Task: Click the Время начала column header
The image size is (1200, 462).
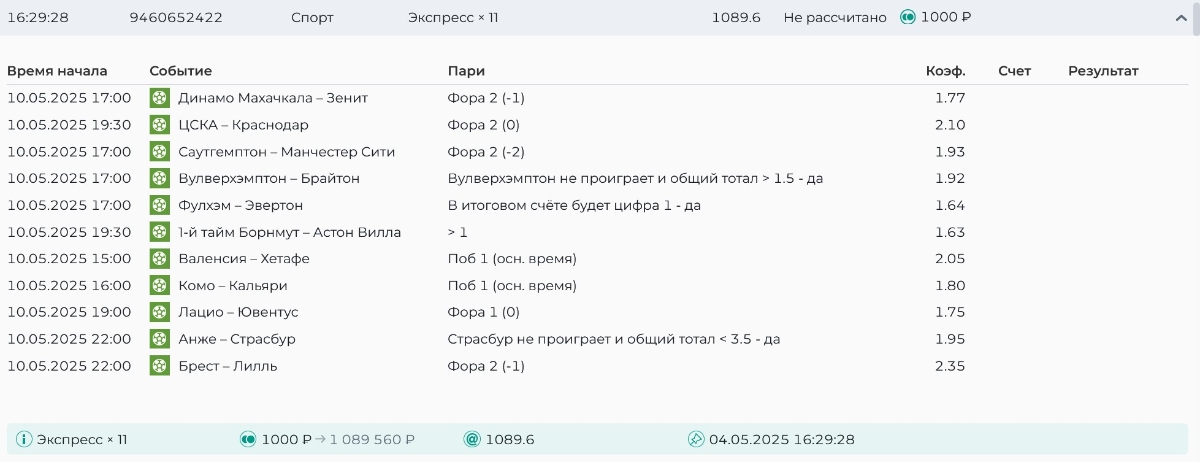Action: 57,71
